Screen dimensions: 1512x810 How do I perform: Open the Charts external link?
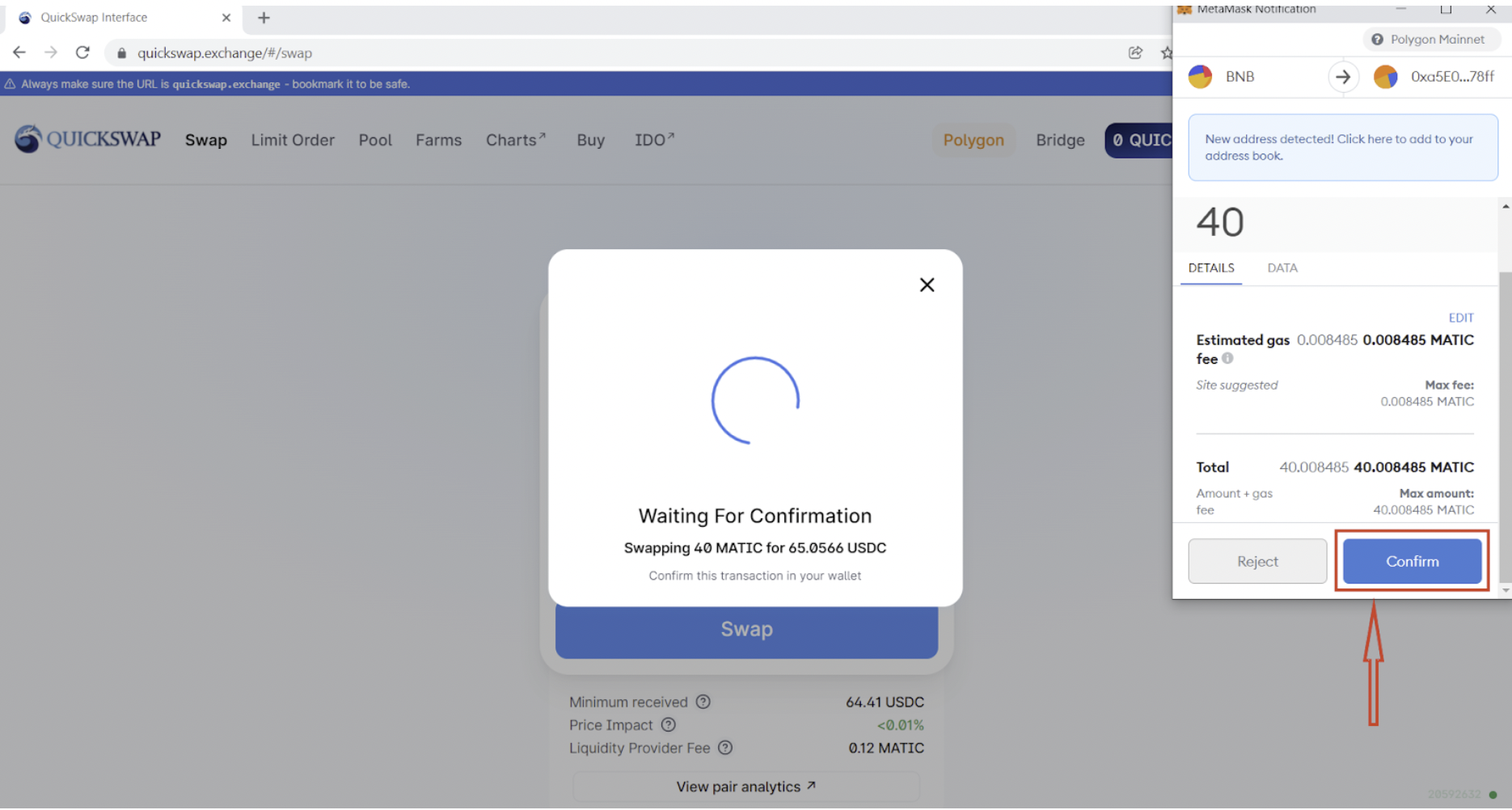pos(516,140)
